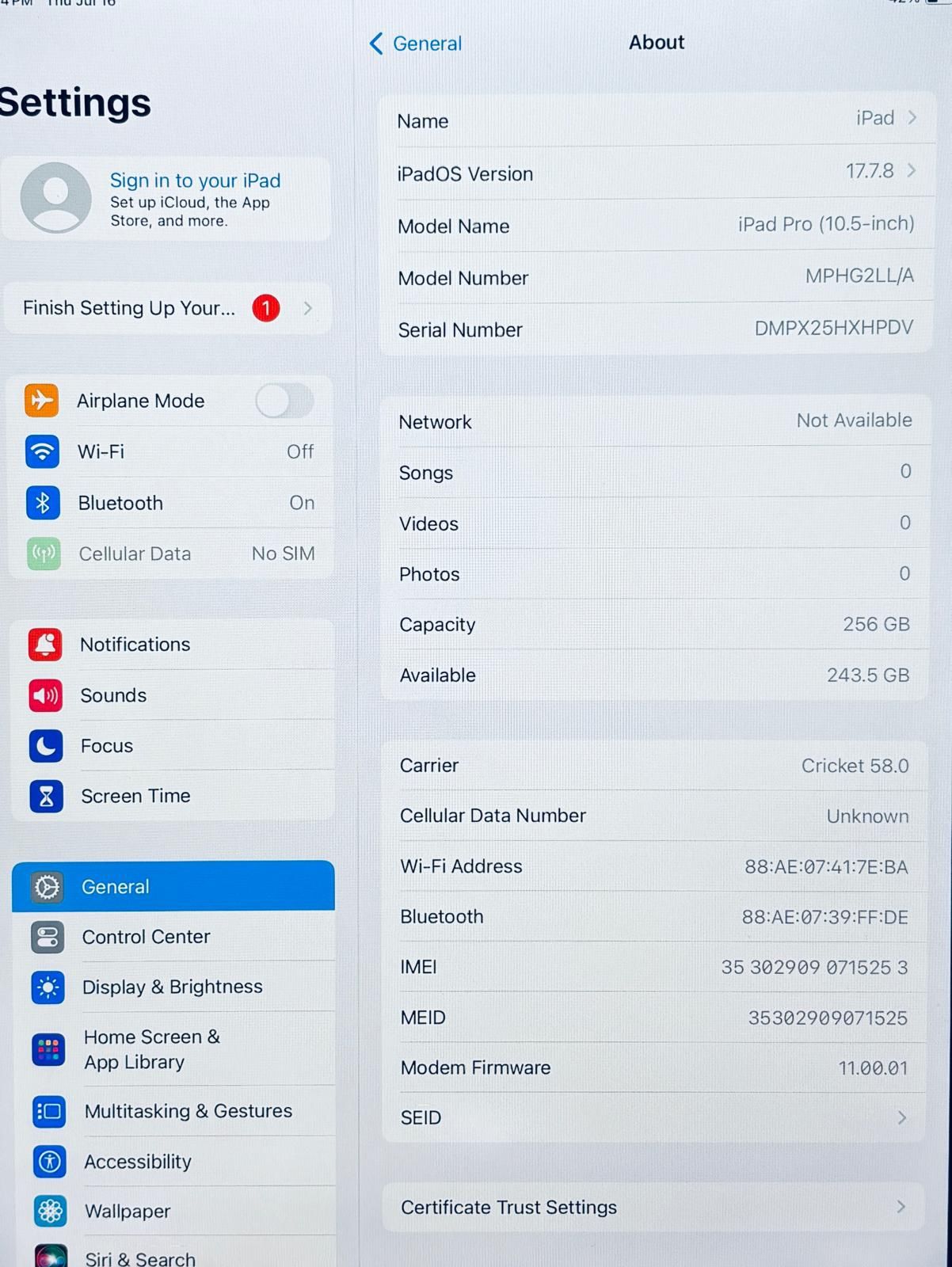This screenshot has width=952, height=1267.
Task: Tap the About page title
Action: pyautogui.click(x=657, y=43)
